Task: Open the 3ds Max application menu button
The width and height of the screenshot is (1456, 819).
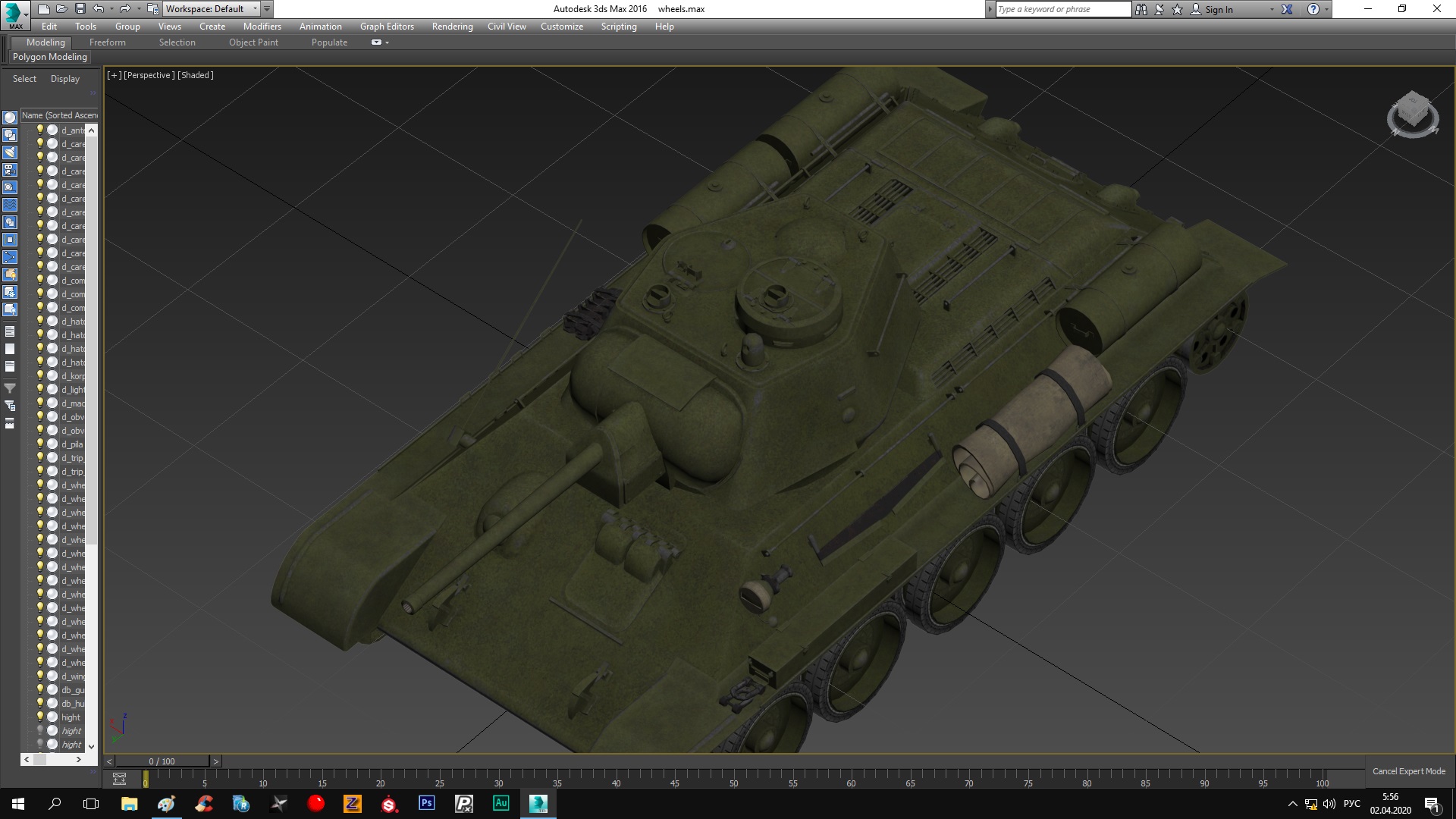Action: [x=15, y=15]
